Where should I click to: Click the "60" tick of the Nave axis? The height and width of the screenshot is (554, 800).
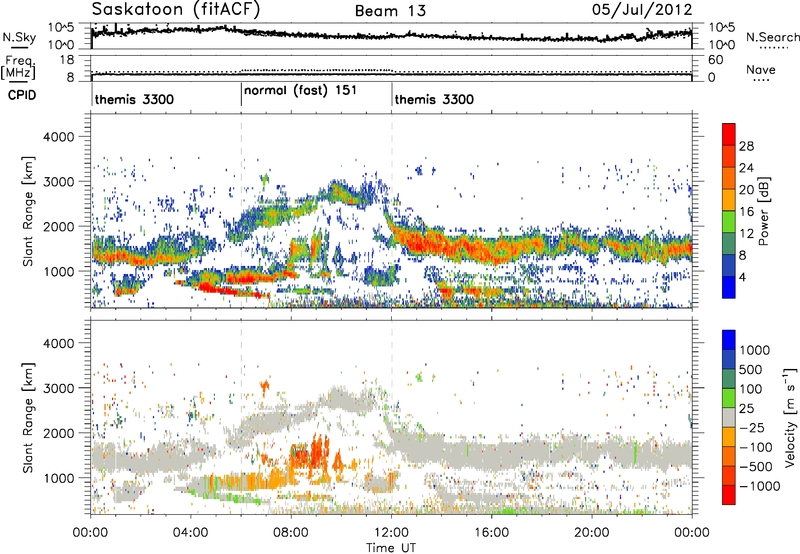715,60
